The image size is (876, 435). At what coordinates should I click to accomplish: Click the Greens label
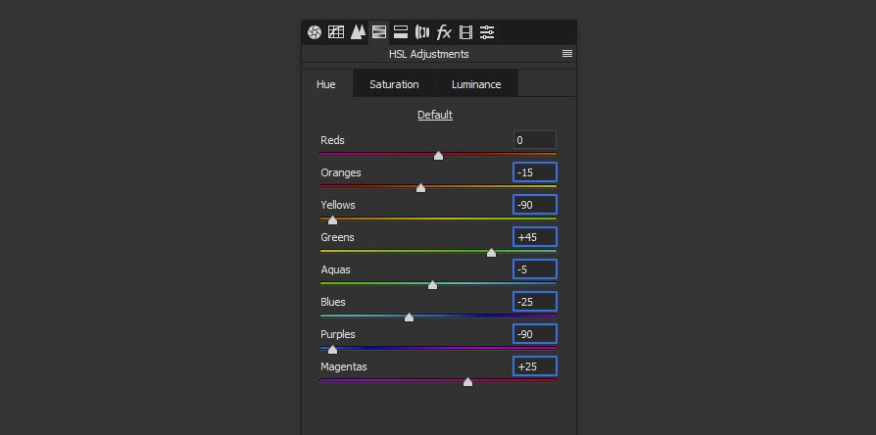(337, 237)
